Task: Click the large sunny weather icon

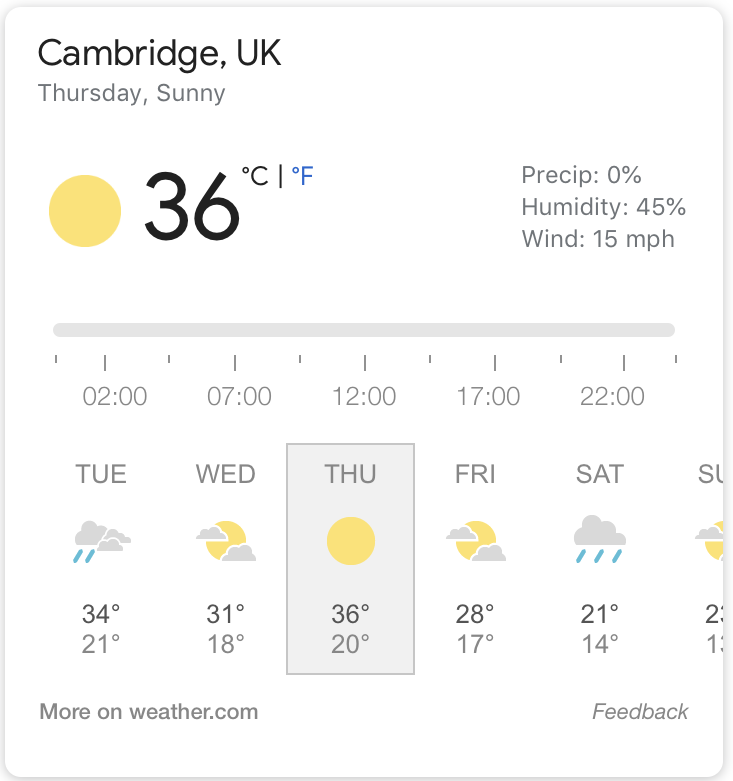Action: pyautogui.click(x=85, y=211)
